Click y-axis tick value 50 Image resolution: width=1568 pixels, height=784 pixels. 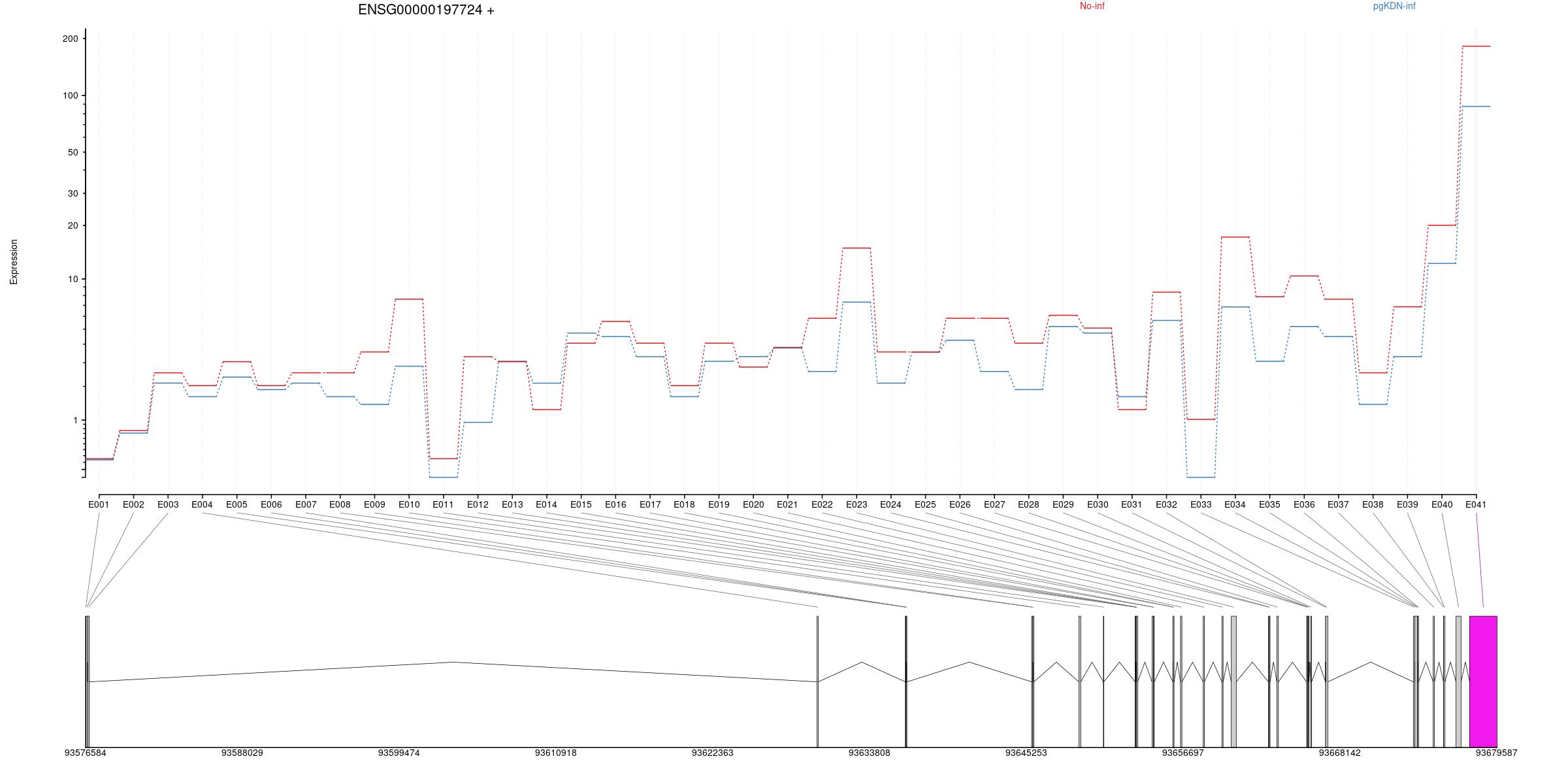tap(73, 152)
